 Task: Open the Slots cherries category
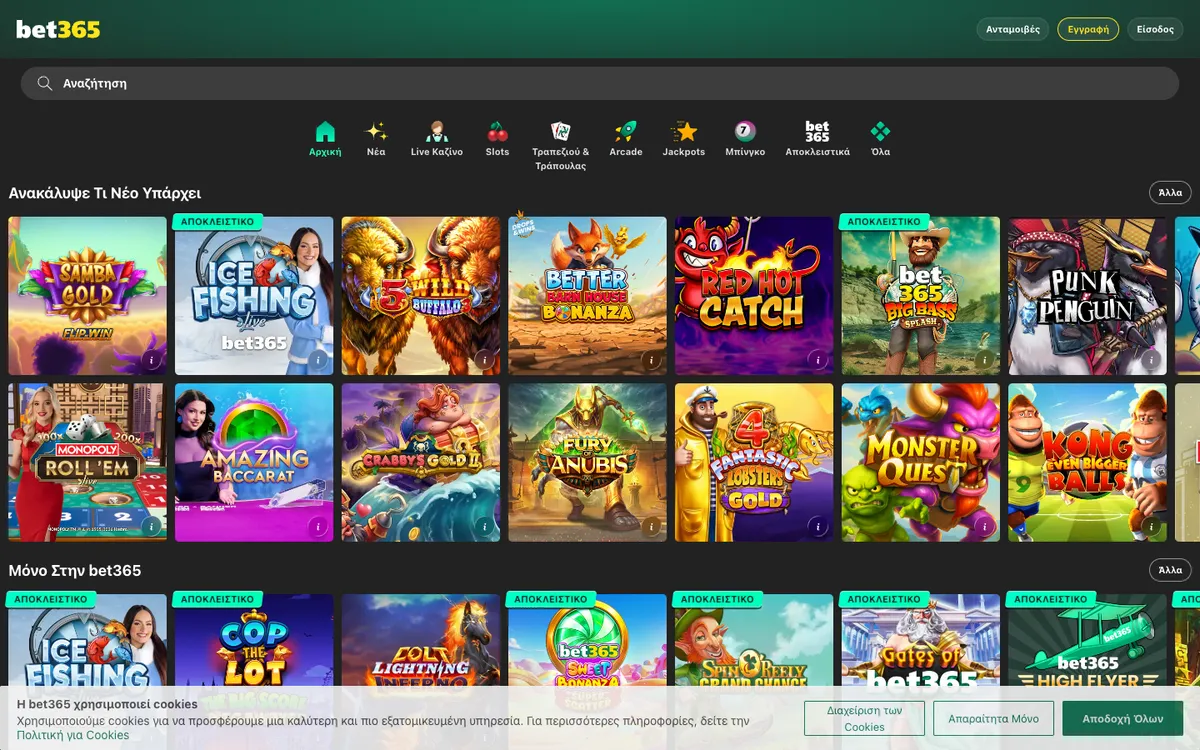coord(497,139)
